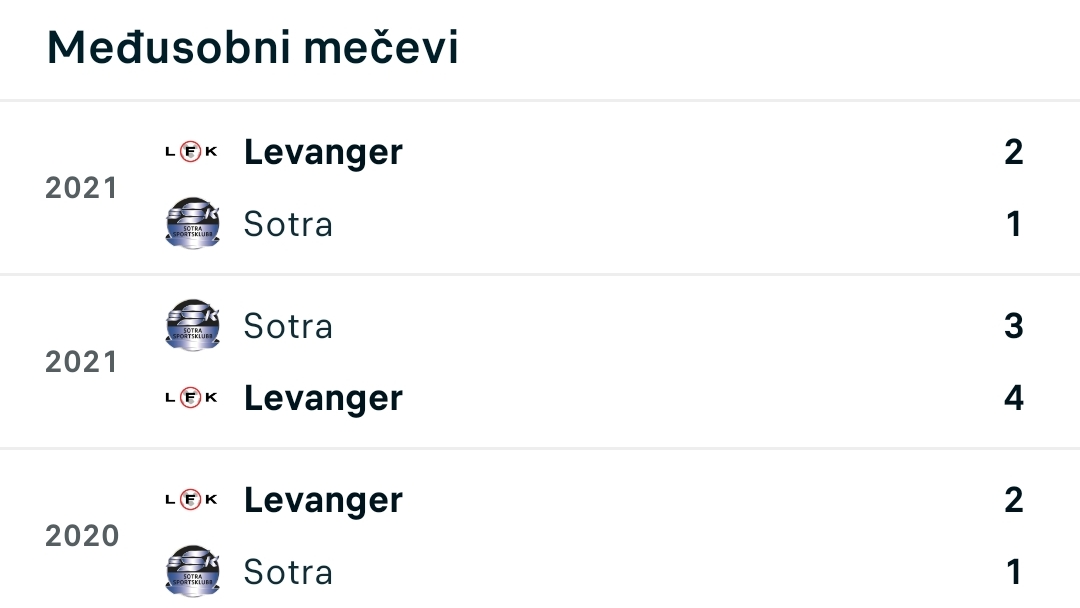Select Levanger's score 2 in first 2021 match
1080x608 pixels.
[1014, 152]
